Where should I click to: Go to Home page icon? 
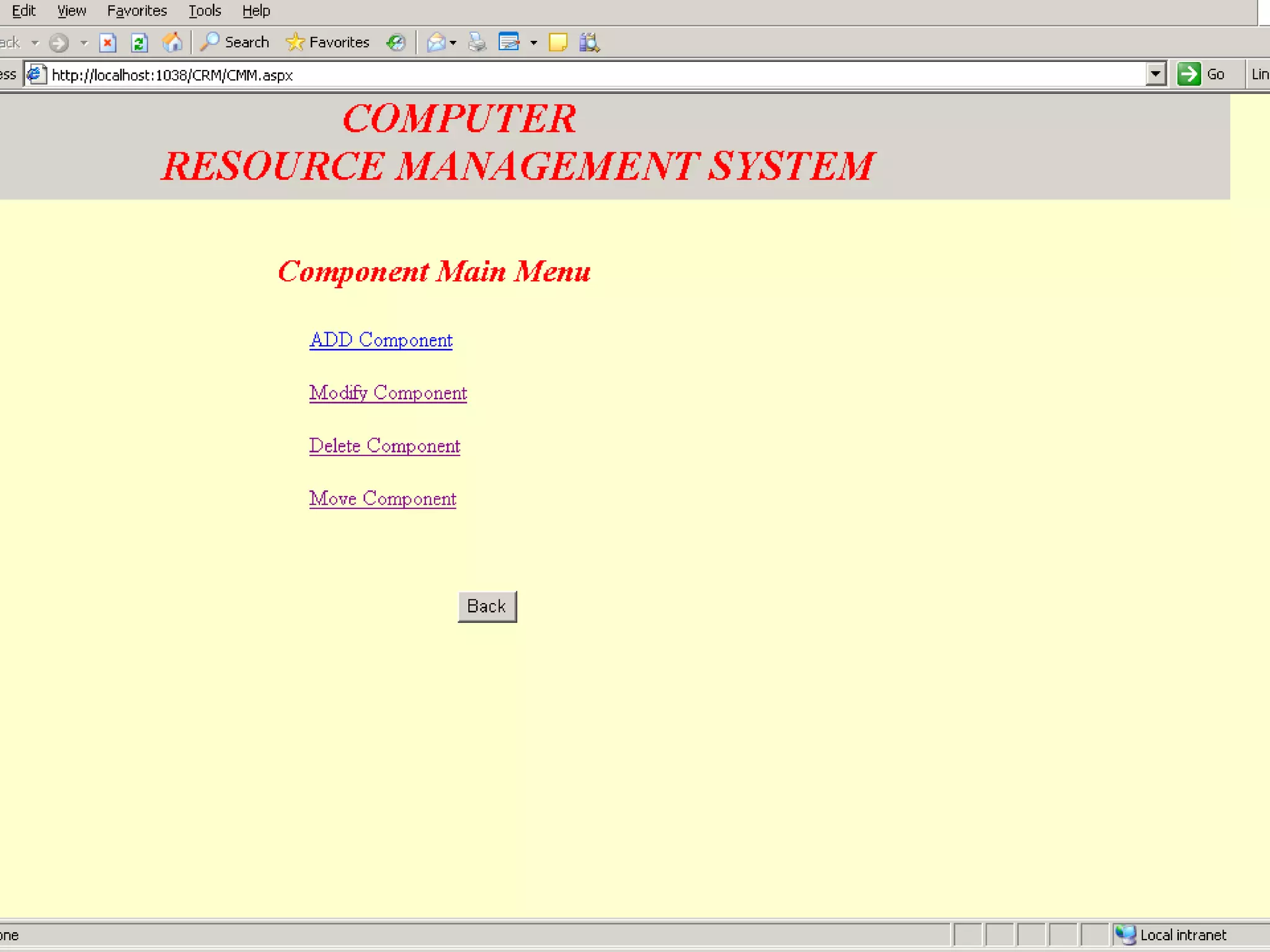coord(172,43)
